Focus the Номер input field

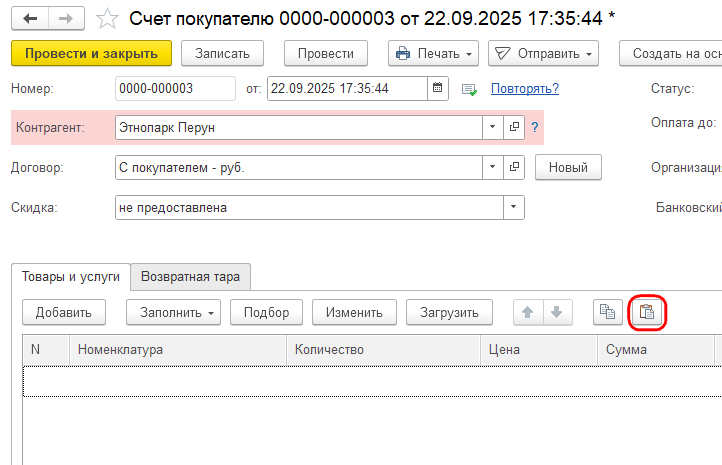click(x=175, y=88)
